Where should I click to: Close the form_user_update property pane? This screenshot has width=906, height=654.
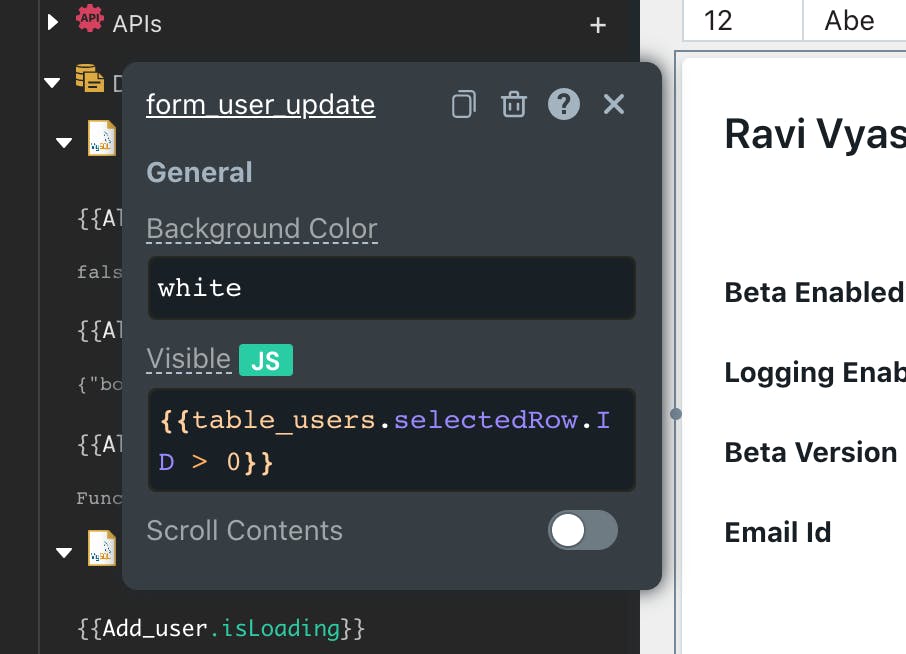click(x=614, y=104)
